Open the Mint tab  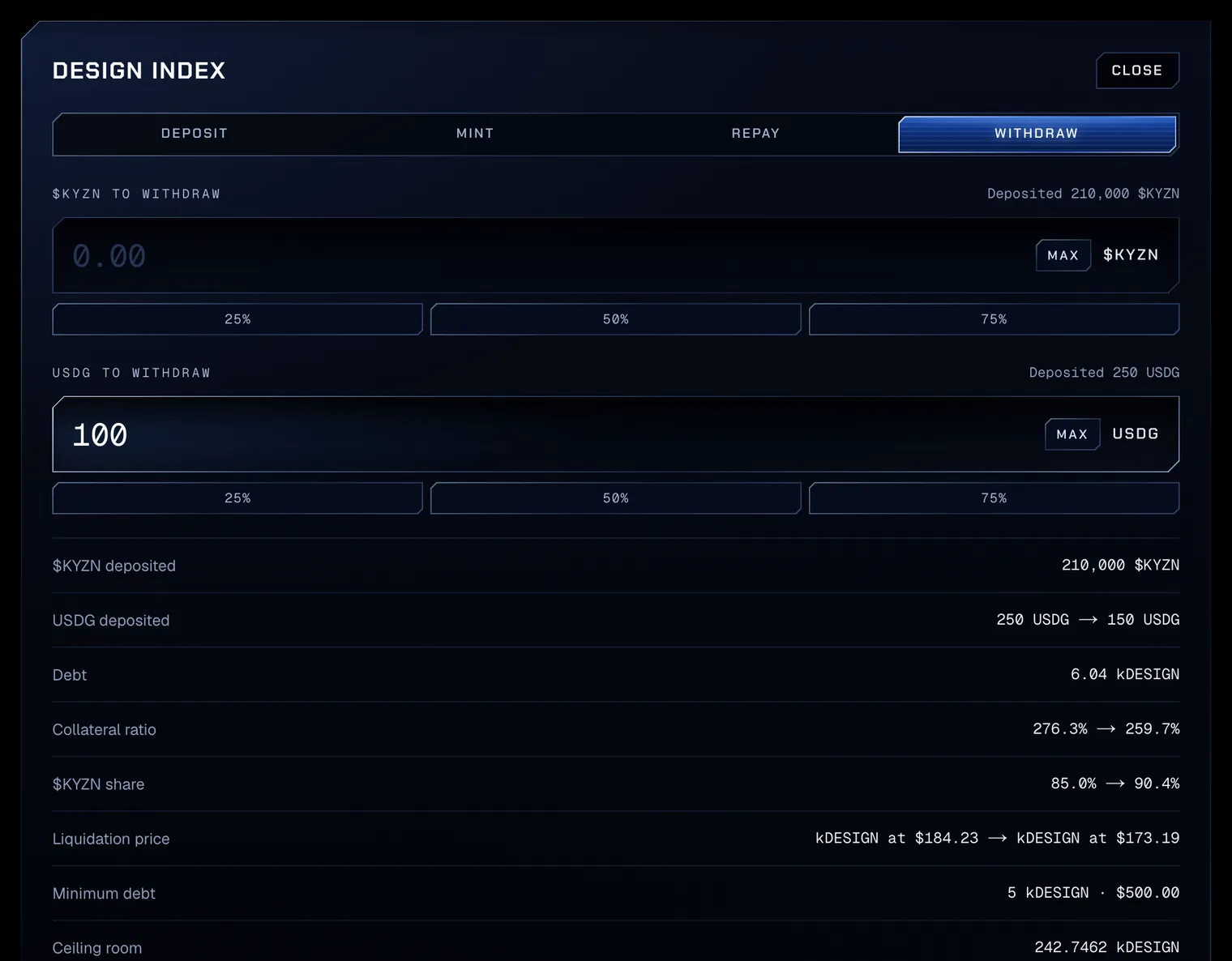click(x=475, y=134)
